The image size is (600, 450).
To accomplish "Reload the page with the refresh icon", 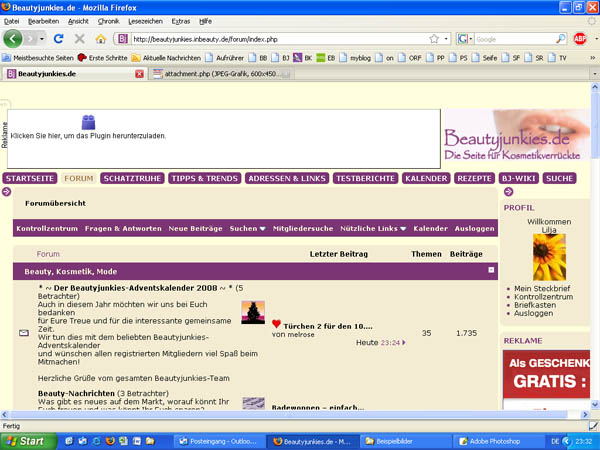I will click(x=59, y=39).
